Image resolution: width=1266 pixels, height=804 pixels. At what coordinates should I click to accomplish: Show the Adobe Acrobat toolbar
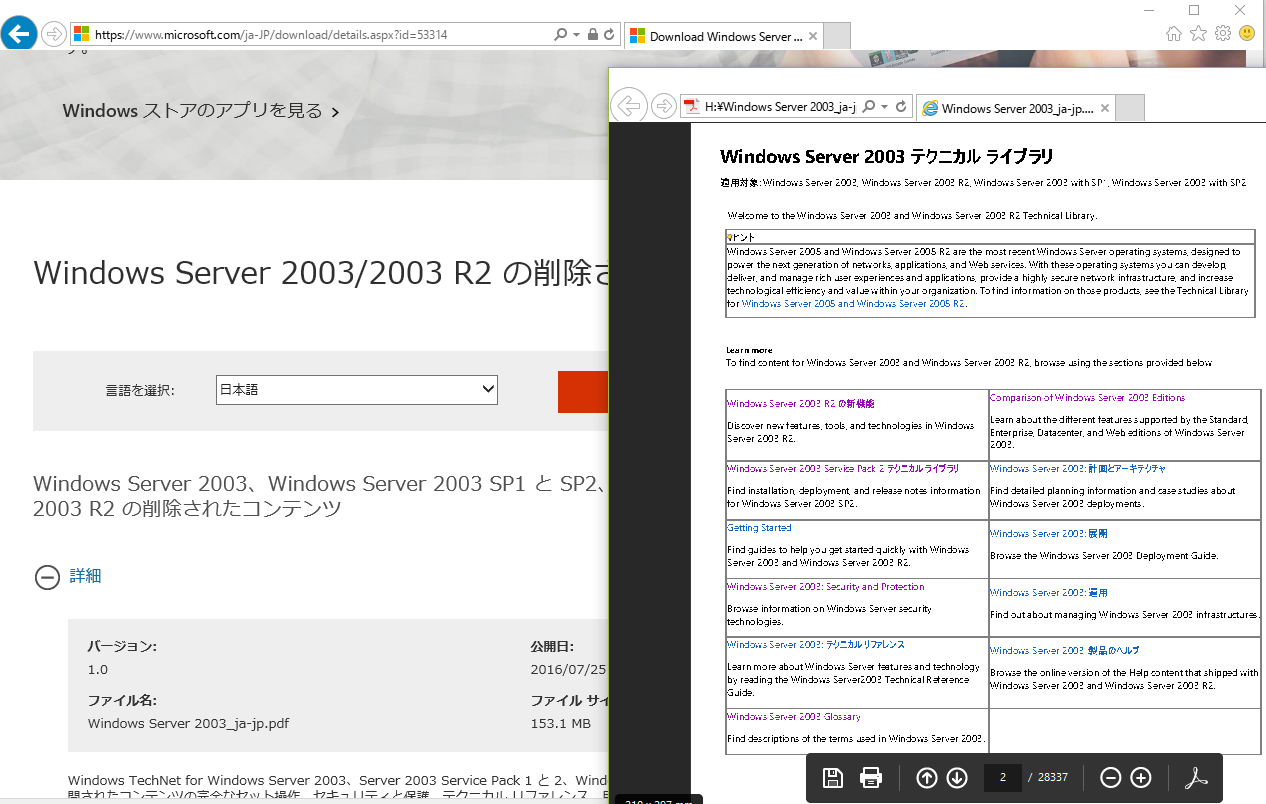click(x=1197, y=778)
